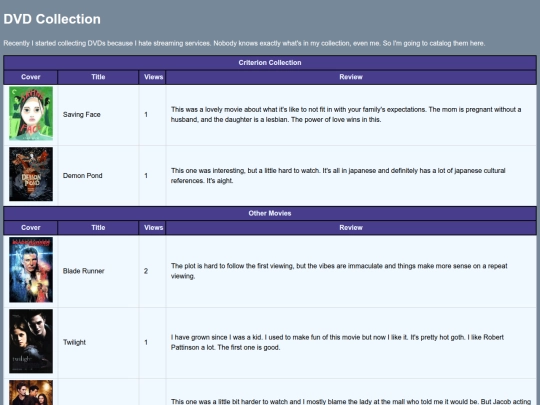Image resolution: width=540 pixels, height=405 pixels.
Task: Click the Blade Runner review text
Action: click(x=339, y=271)
